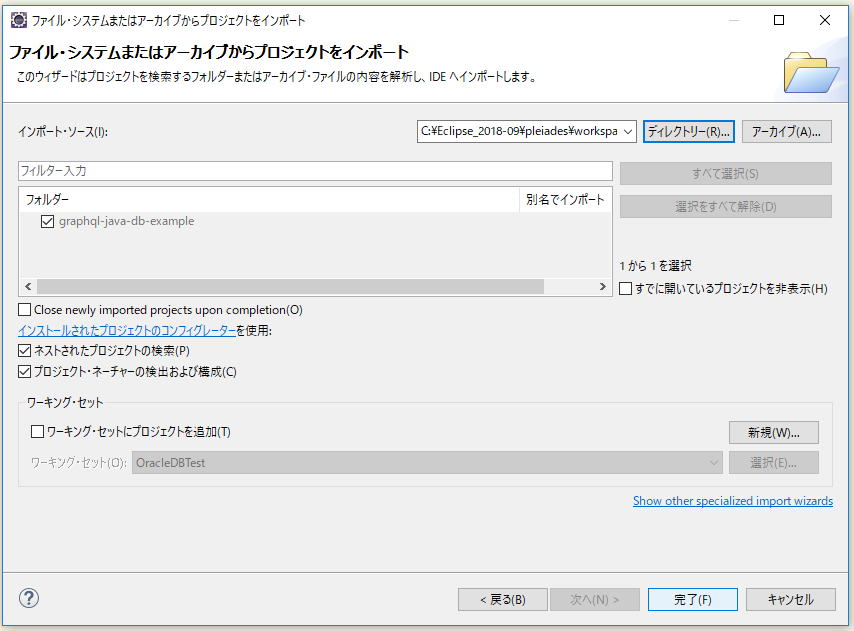Close the import dialog window
The width and height of the screenshot is (854, 631).
coord(825,21)
